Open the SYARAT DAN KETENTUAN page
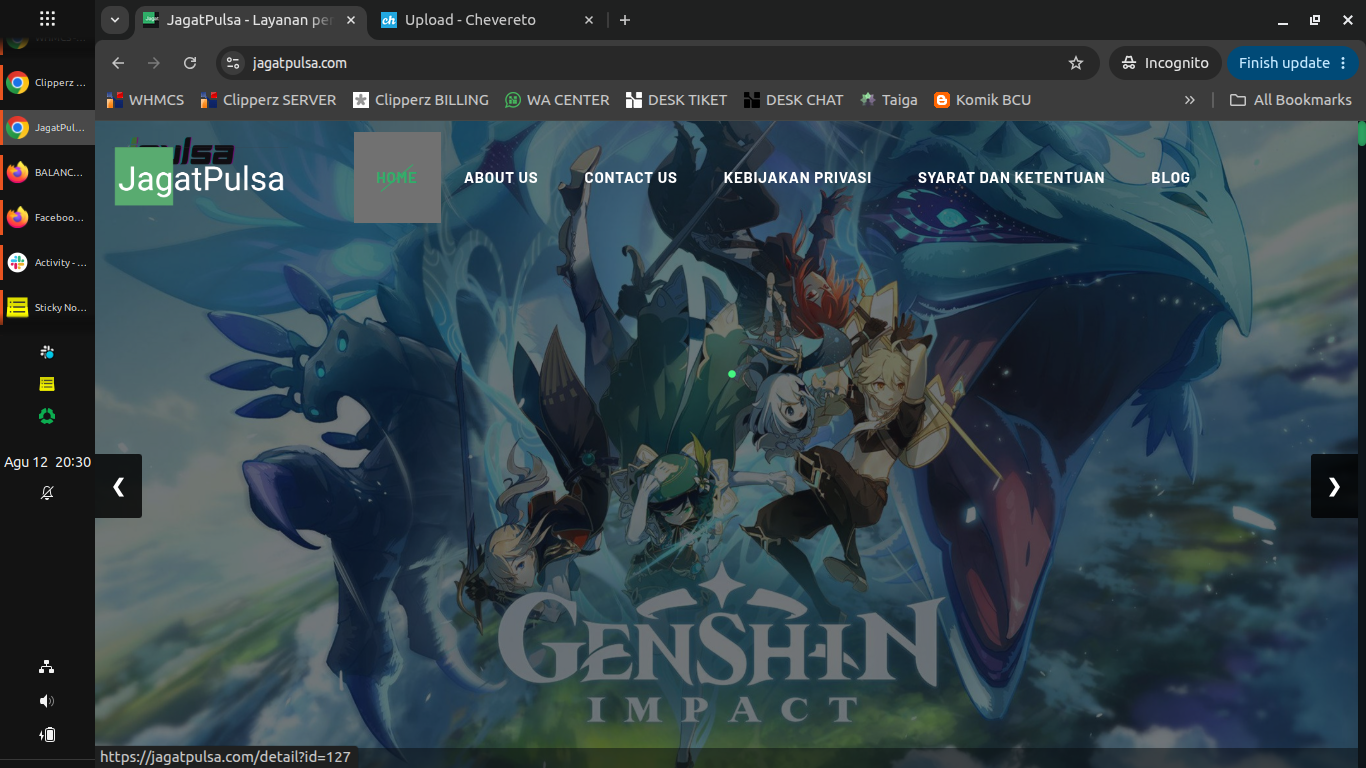Image resolution: width=1366 pixels, height=768 pixels. tap(1011, 178)
